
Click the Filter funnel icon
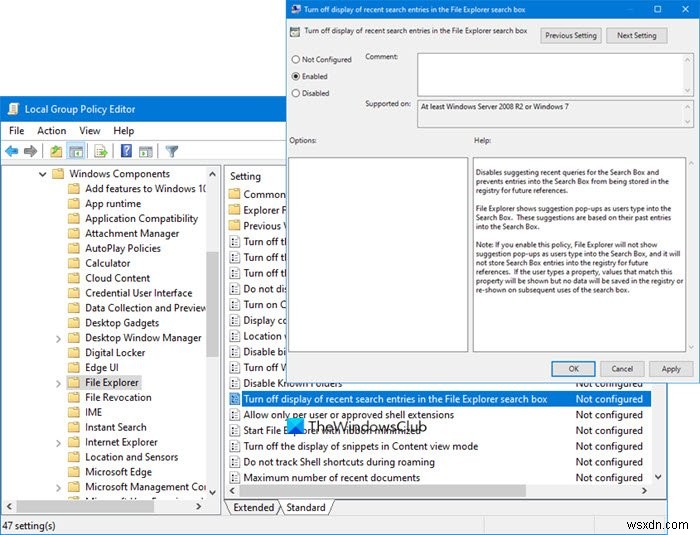(171, 151)
